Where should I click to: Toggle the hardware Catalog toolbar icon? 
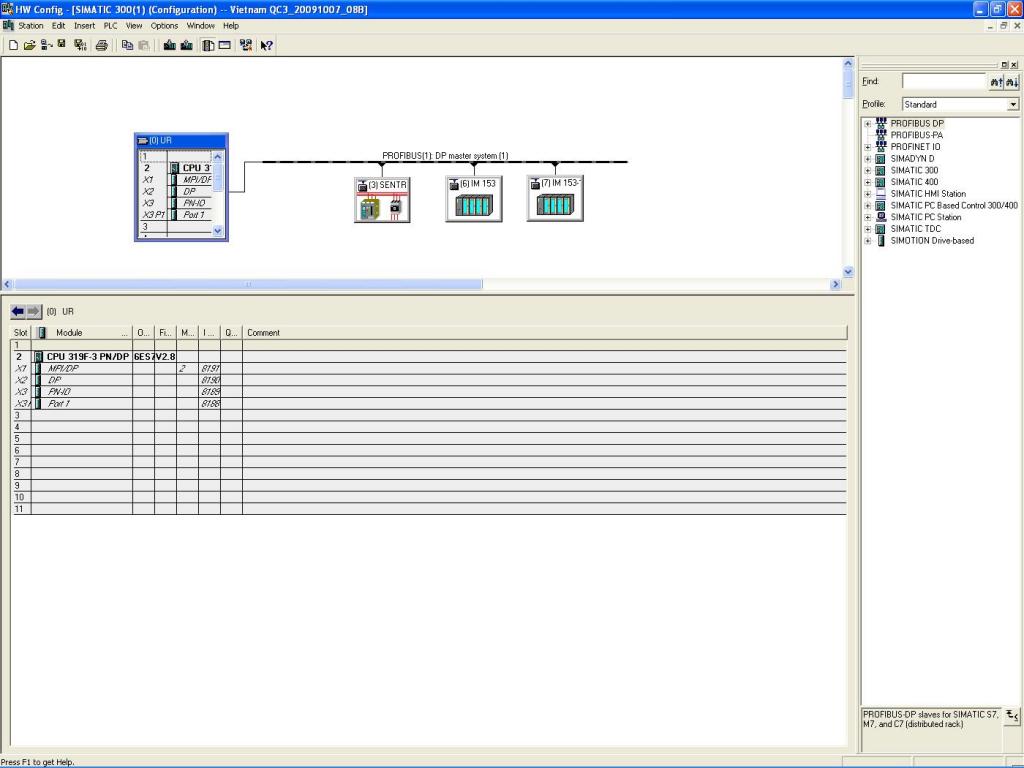pos(208,45)
